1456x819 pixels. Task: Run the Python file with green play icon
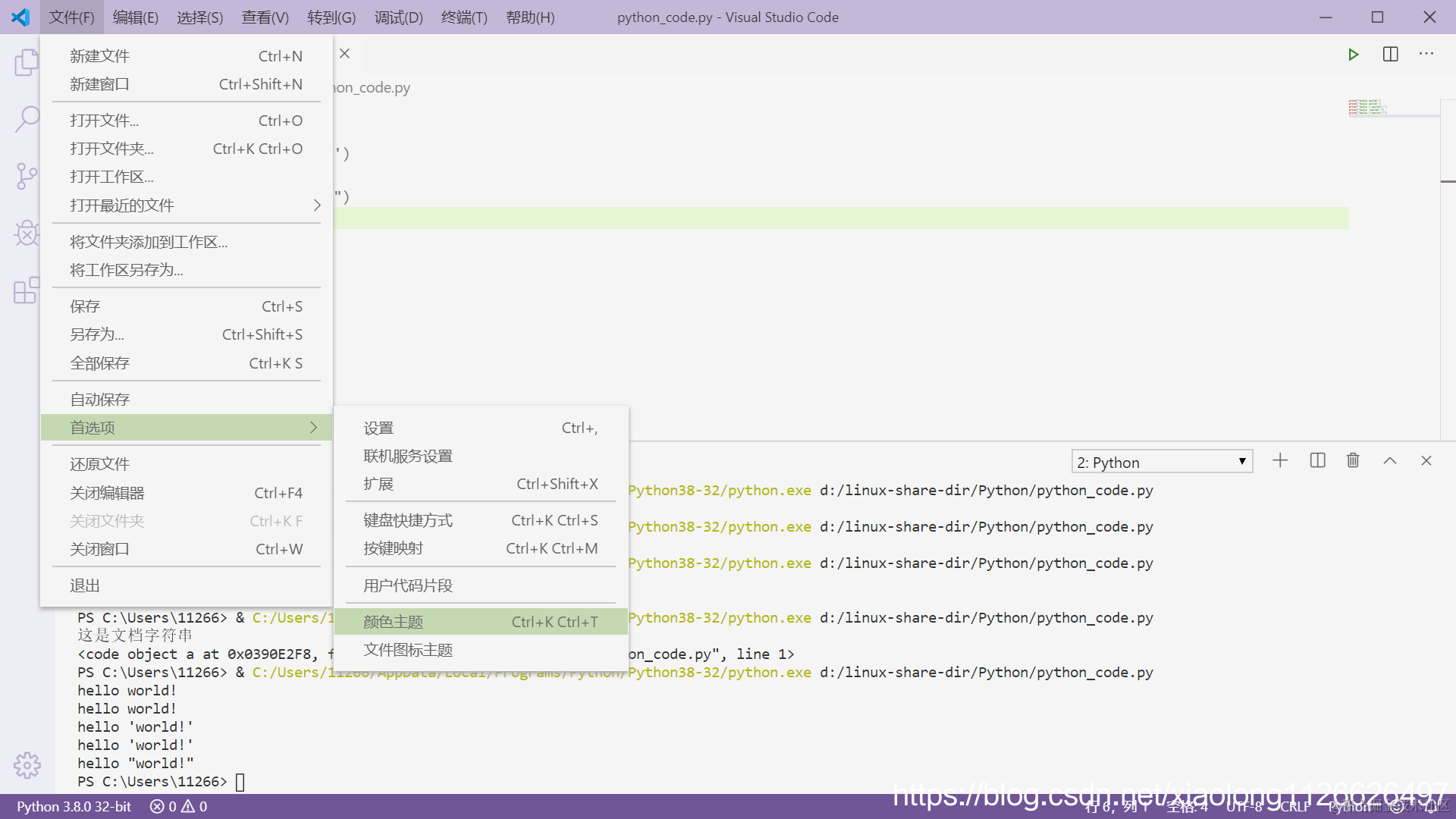pyautogui.click(x=1354, y=55)
